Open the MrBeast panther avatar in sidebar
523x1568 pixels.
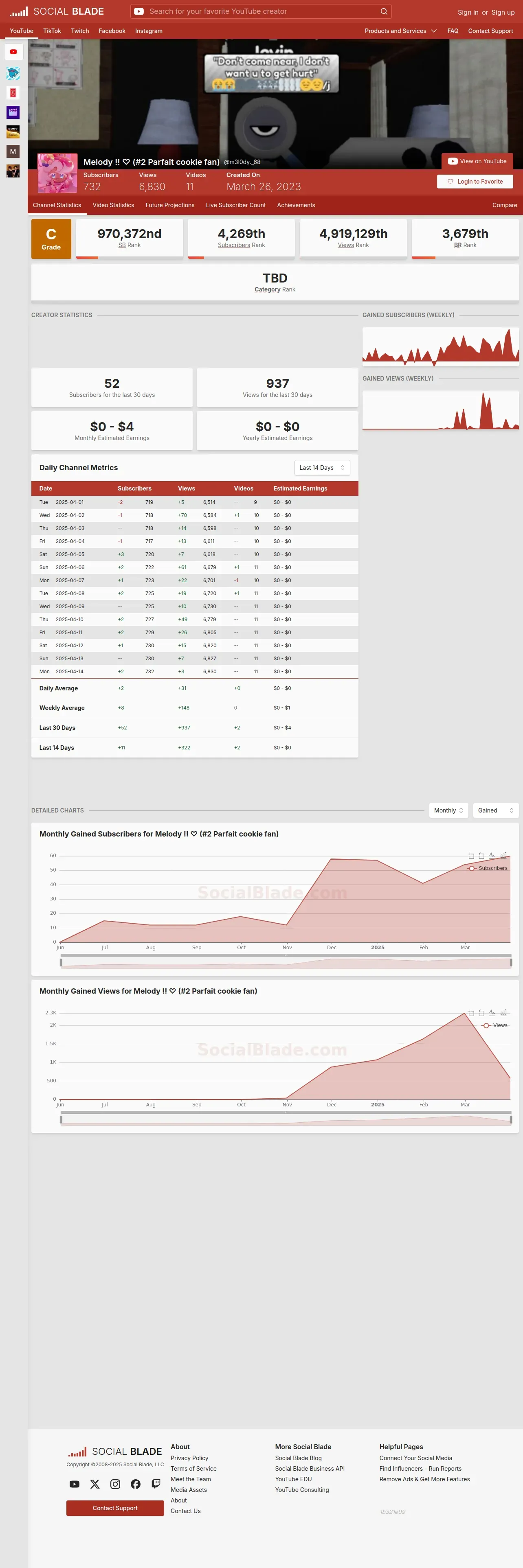click(13, 74)
